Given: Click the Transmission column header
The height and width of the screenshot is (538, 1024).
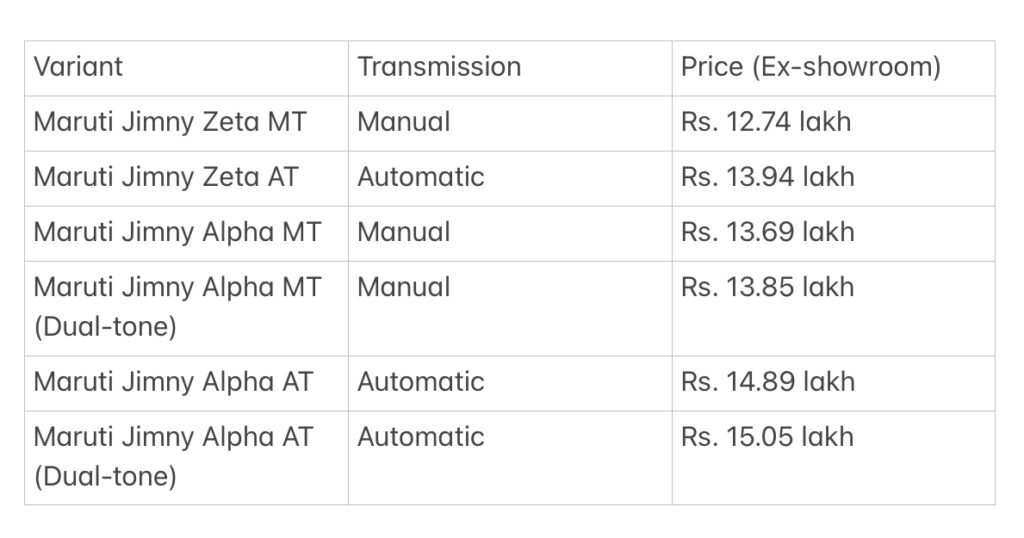Looking at the screenshot, I should 510,69.
